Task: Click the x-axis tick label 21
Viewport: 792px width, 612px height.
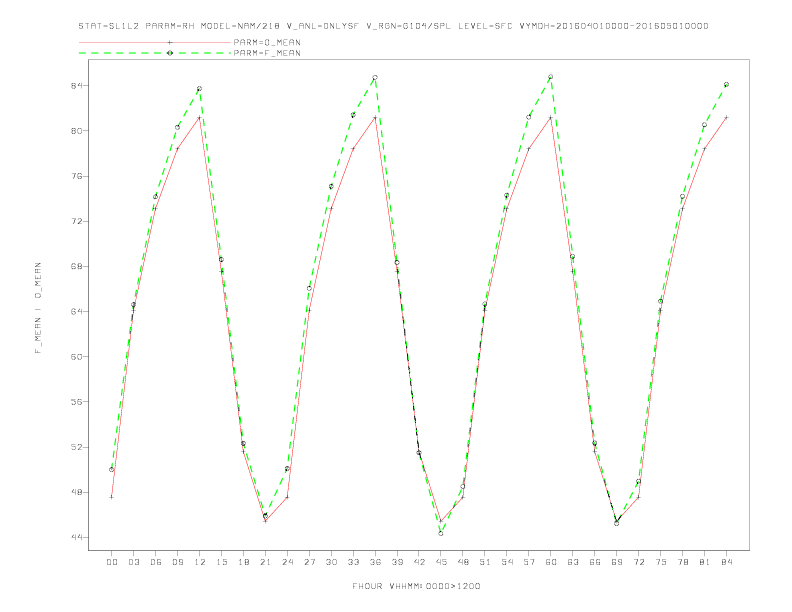Action: [x=265, y=562]
